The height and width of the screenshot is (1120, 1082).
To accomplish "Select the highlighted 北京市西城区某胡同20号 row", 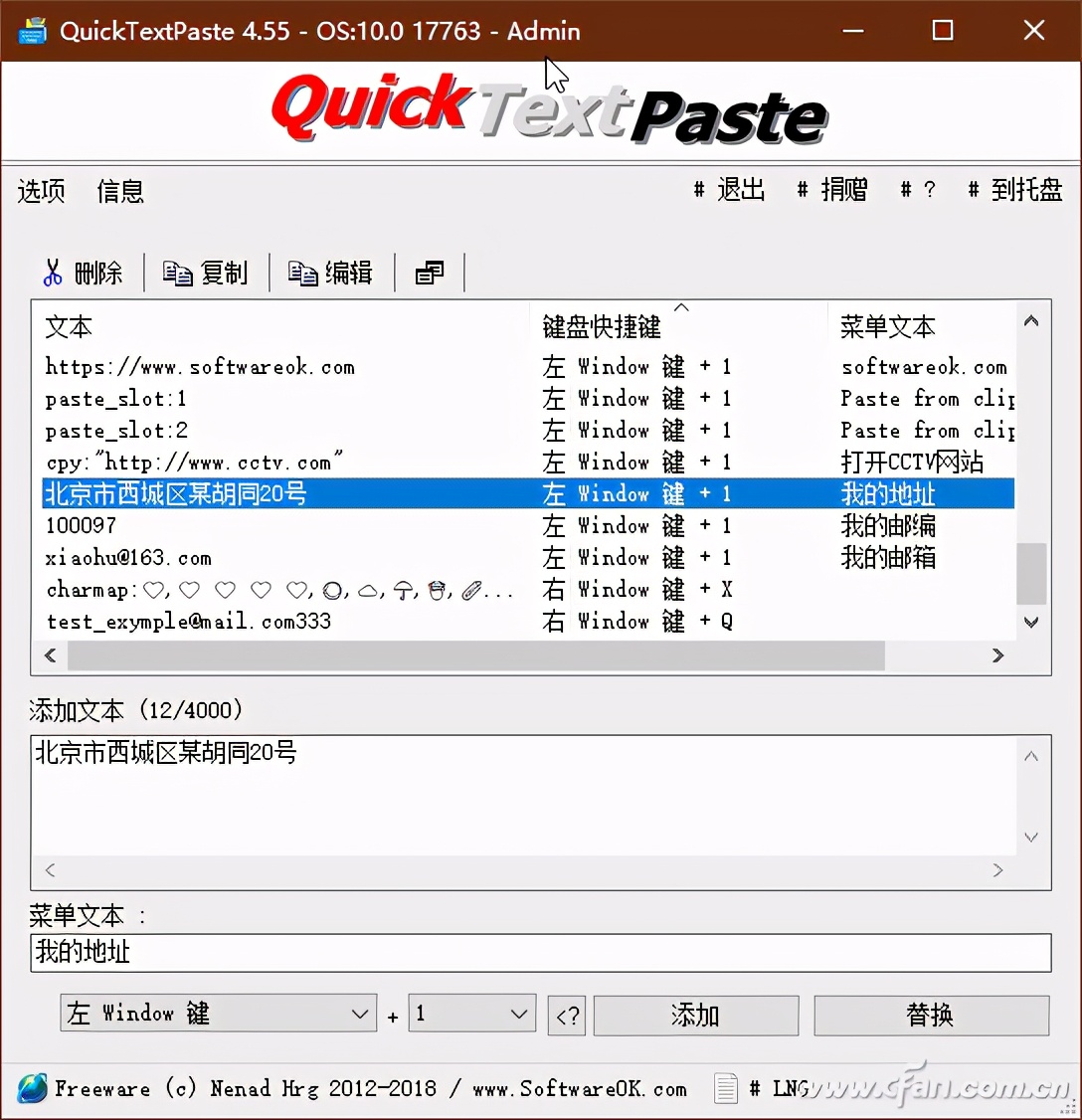I will point(528,493).
